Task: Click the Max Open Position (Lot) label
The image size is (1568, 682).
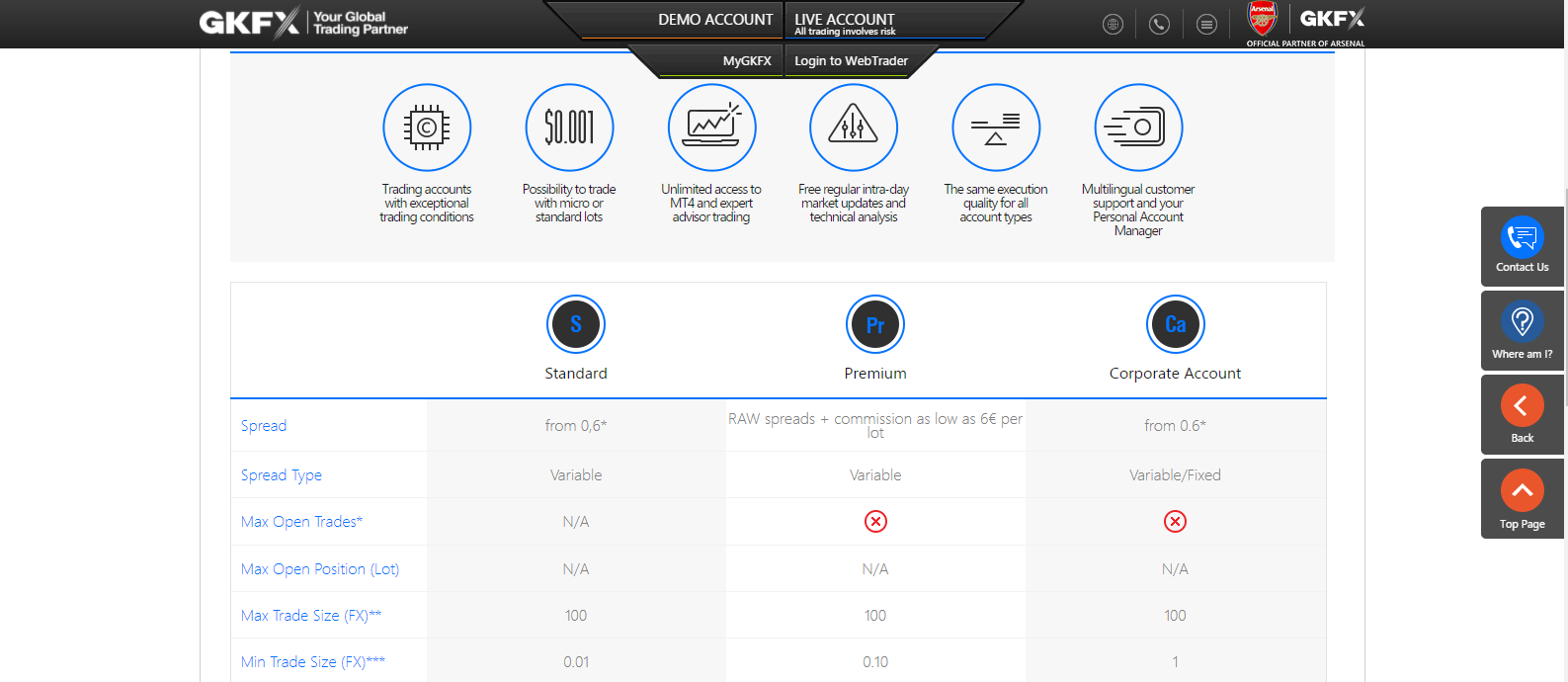Action: (320, 569)
